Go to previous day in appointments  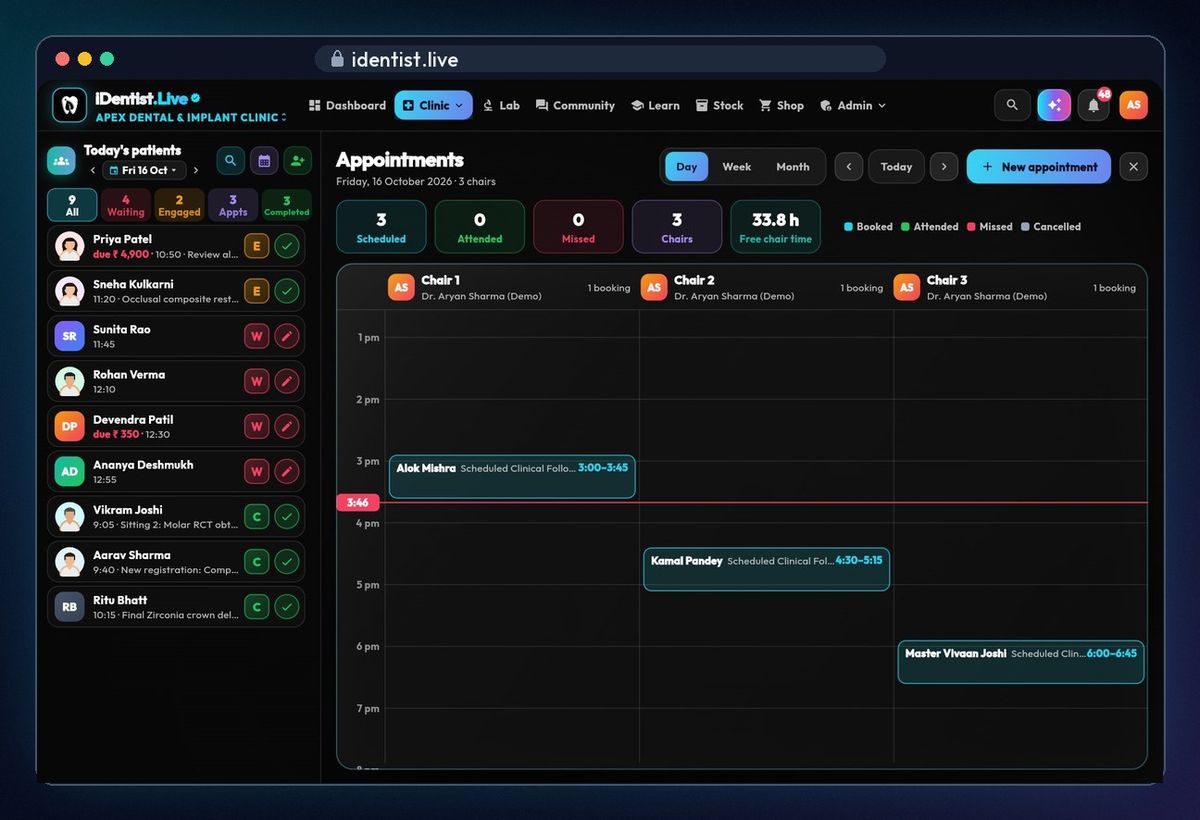pos(849,167)
